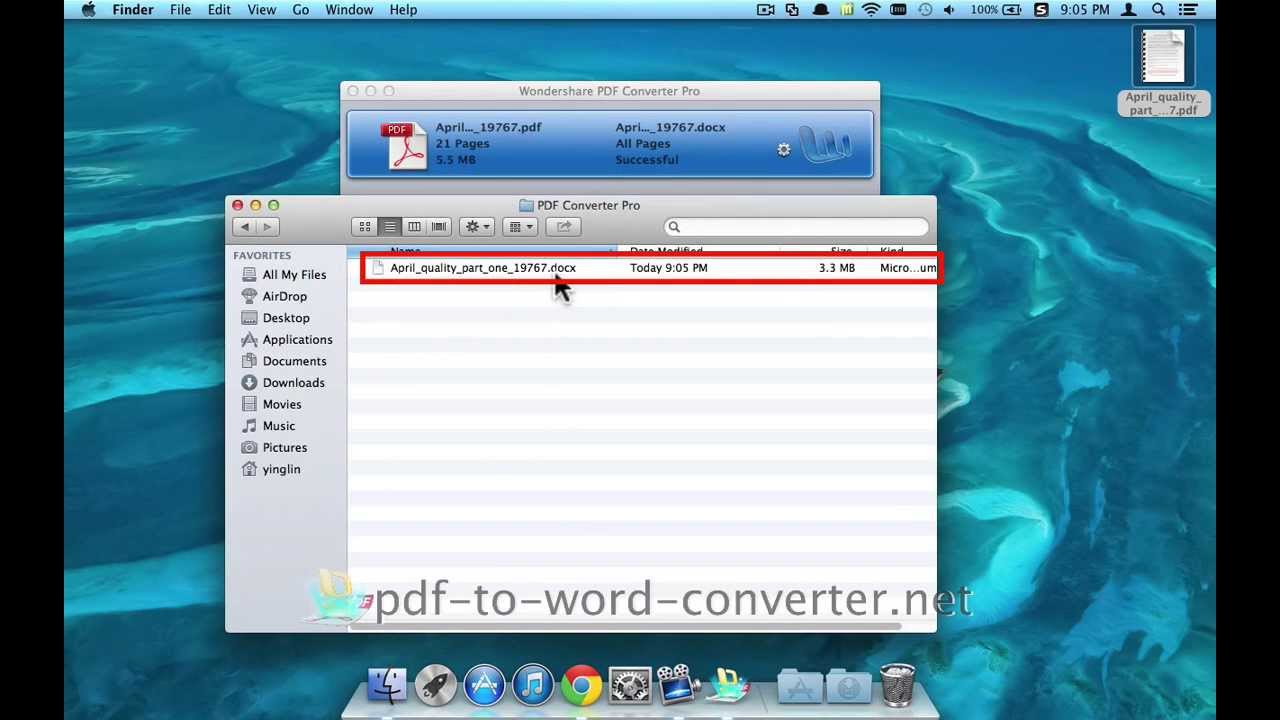The image size is (1280, 720).
Task: Click the camera recording menu bar icon
Action: coord(766,10)
